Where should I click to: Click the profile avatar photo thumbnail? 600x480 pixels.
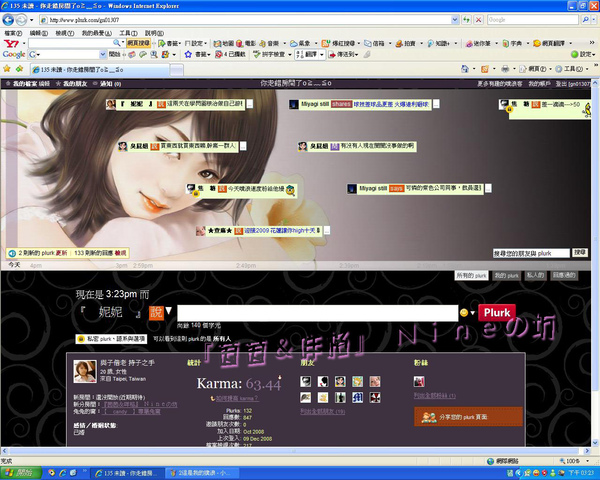85,372
